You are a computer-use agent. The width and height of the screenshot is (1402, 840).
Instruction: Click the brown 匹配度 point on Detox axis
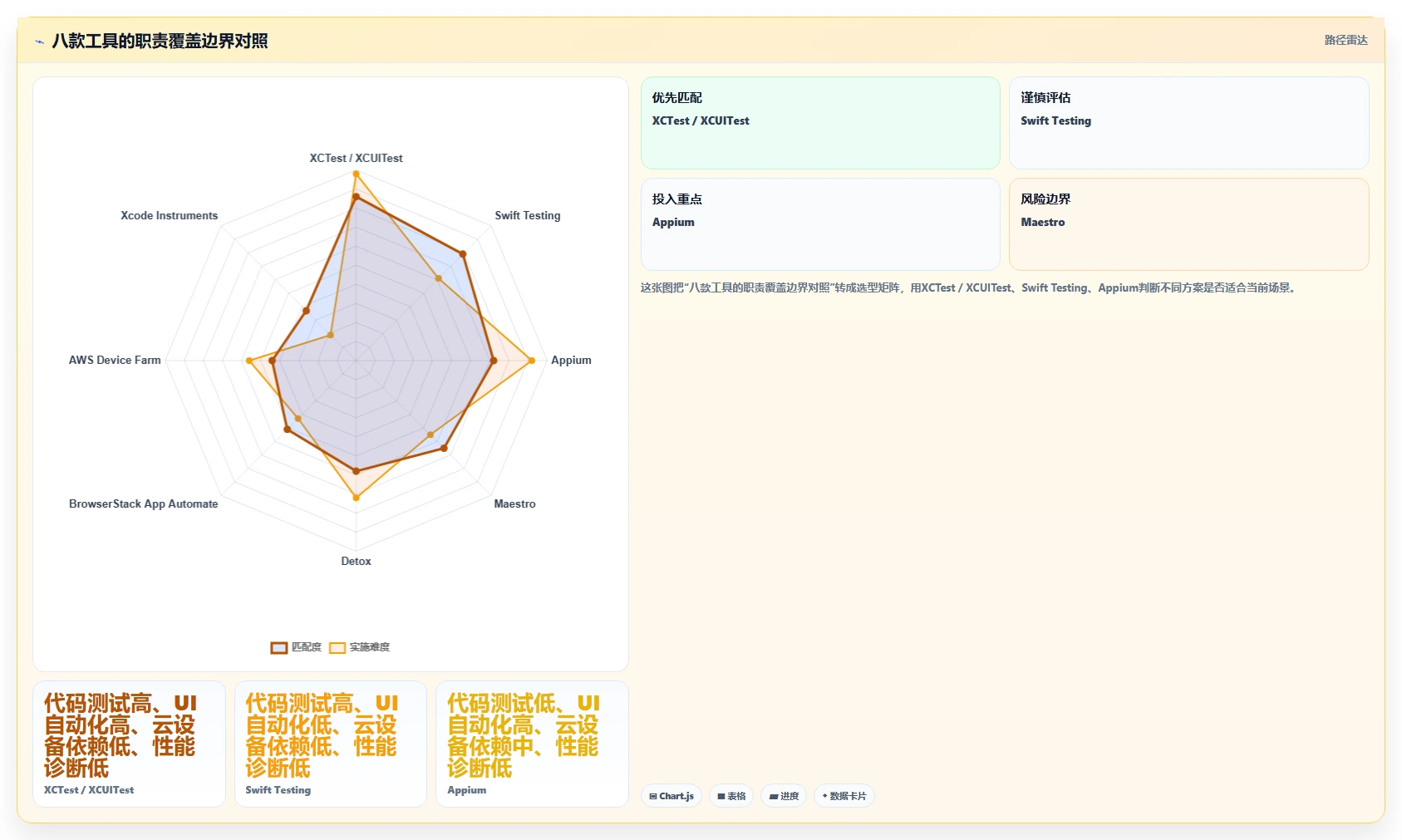click(356, 471)
